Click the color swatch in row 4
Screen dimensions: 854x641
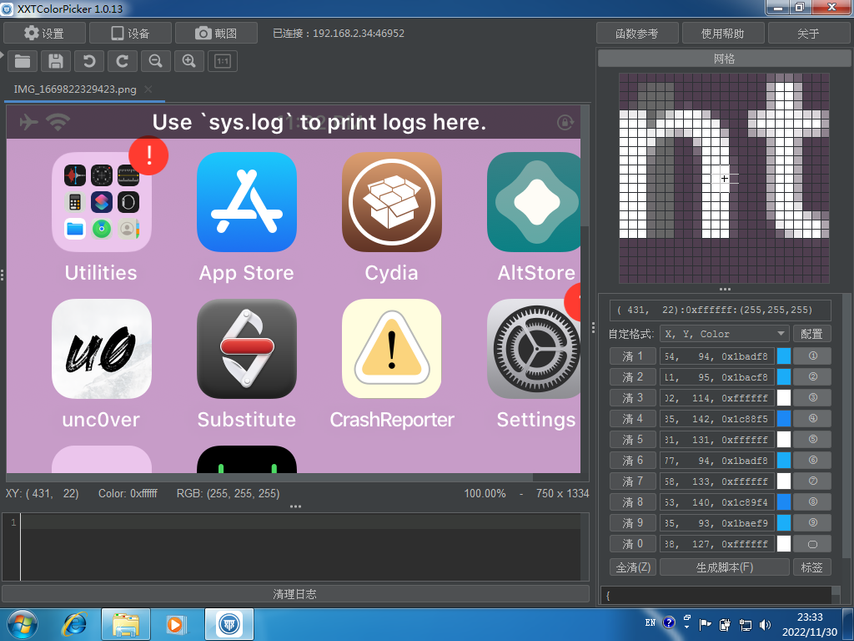(x=784, y=419)
